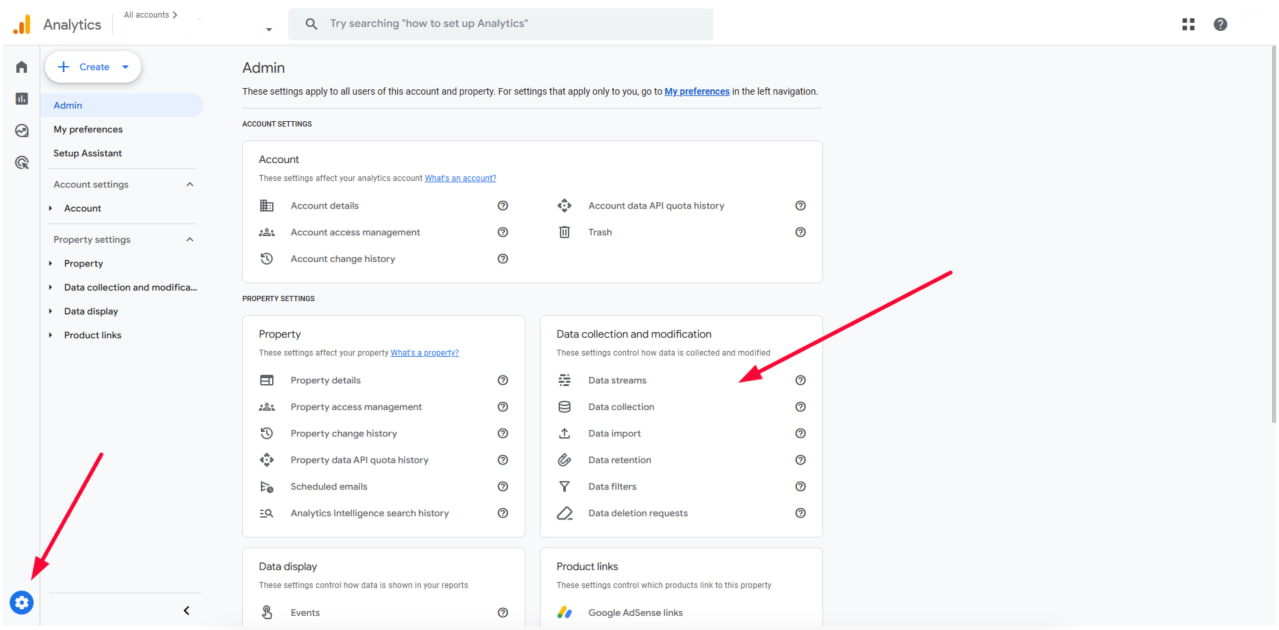Open Property data API quota history
The height and width of the screenshot is (630, 1279).
(x=359, y=460)
